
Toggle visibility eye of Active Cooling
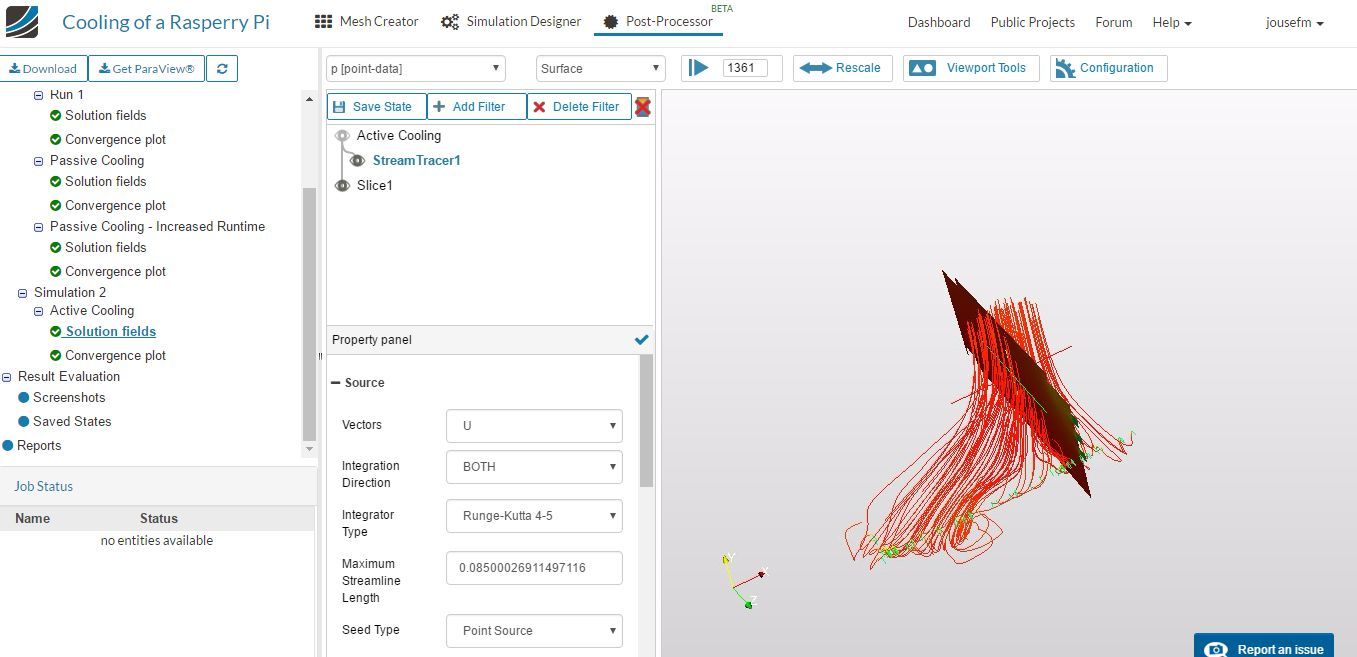tap(342, 135)
